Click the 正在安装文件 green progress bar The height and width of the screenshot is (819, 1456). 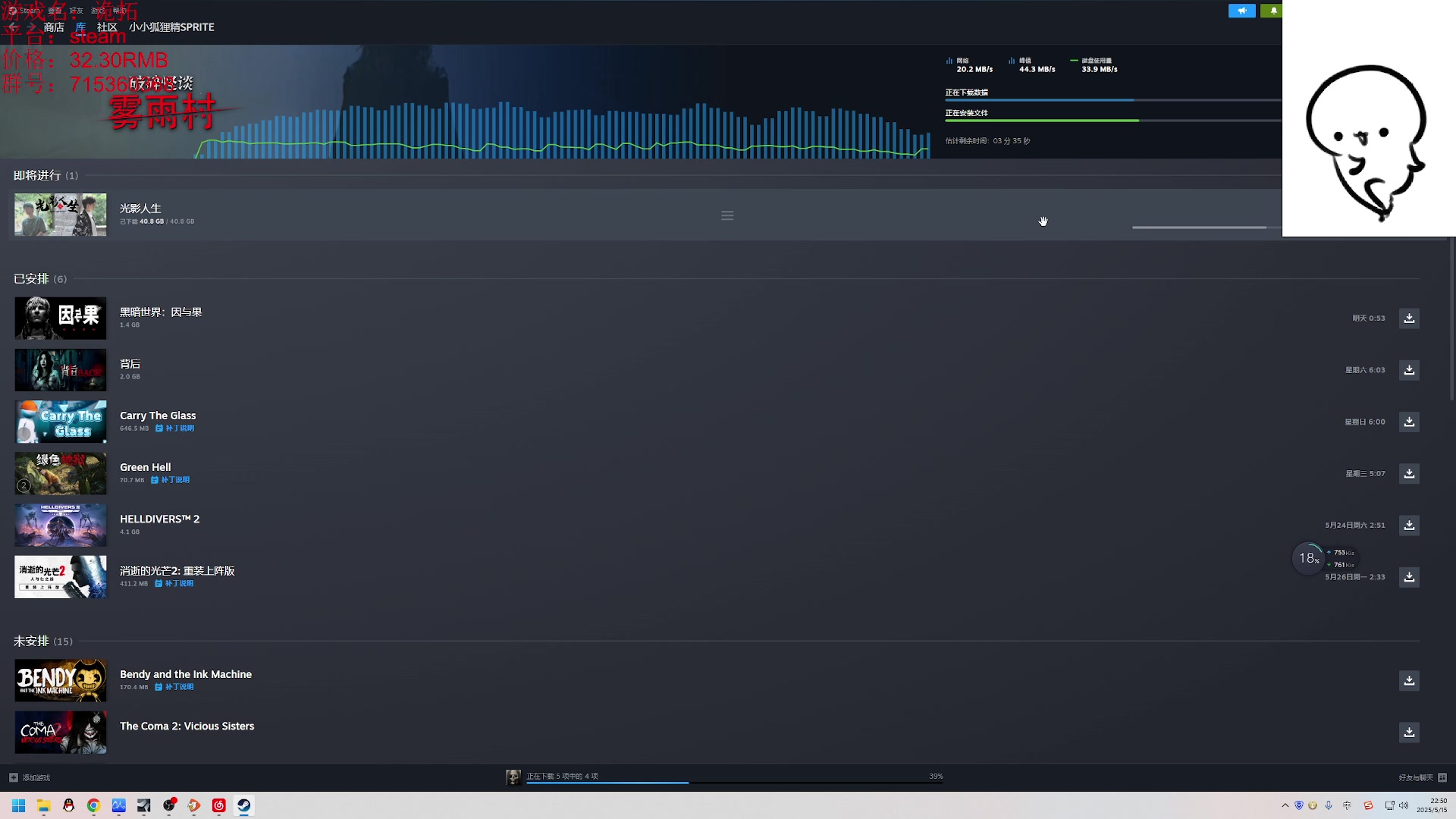[x=1113, y=121]
